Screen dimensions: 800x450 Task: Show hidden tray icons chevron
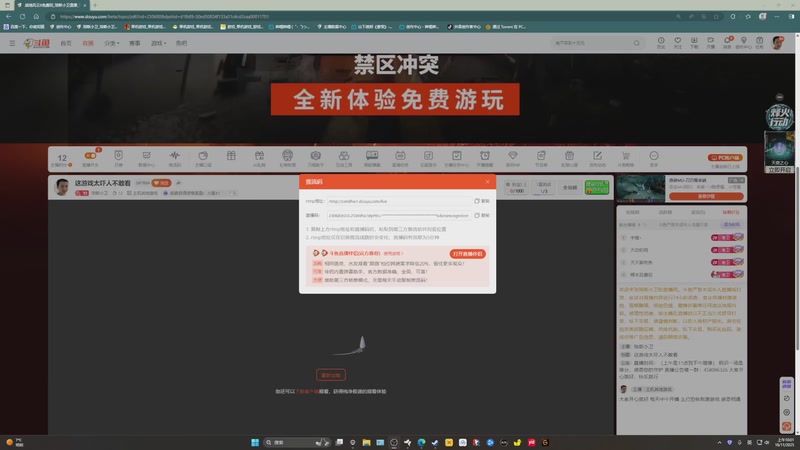(719, 442)
